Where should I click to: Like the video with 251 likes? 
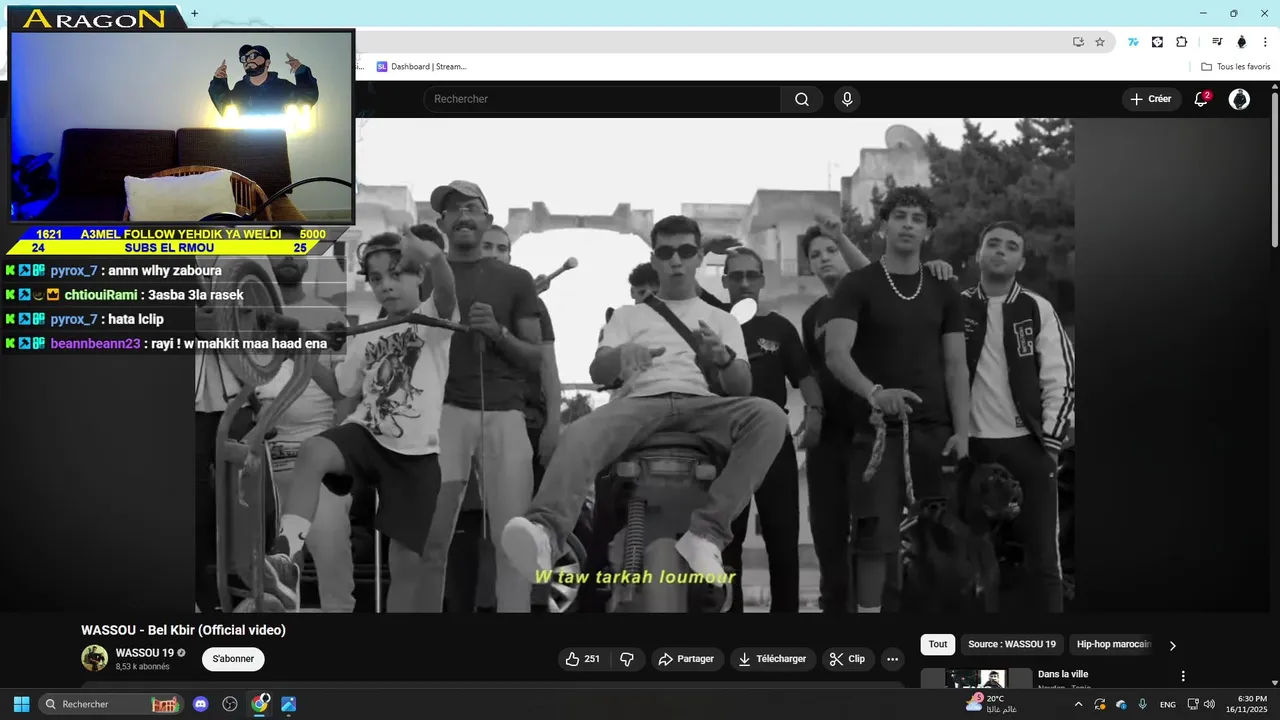[582, 659]
